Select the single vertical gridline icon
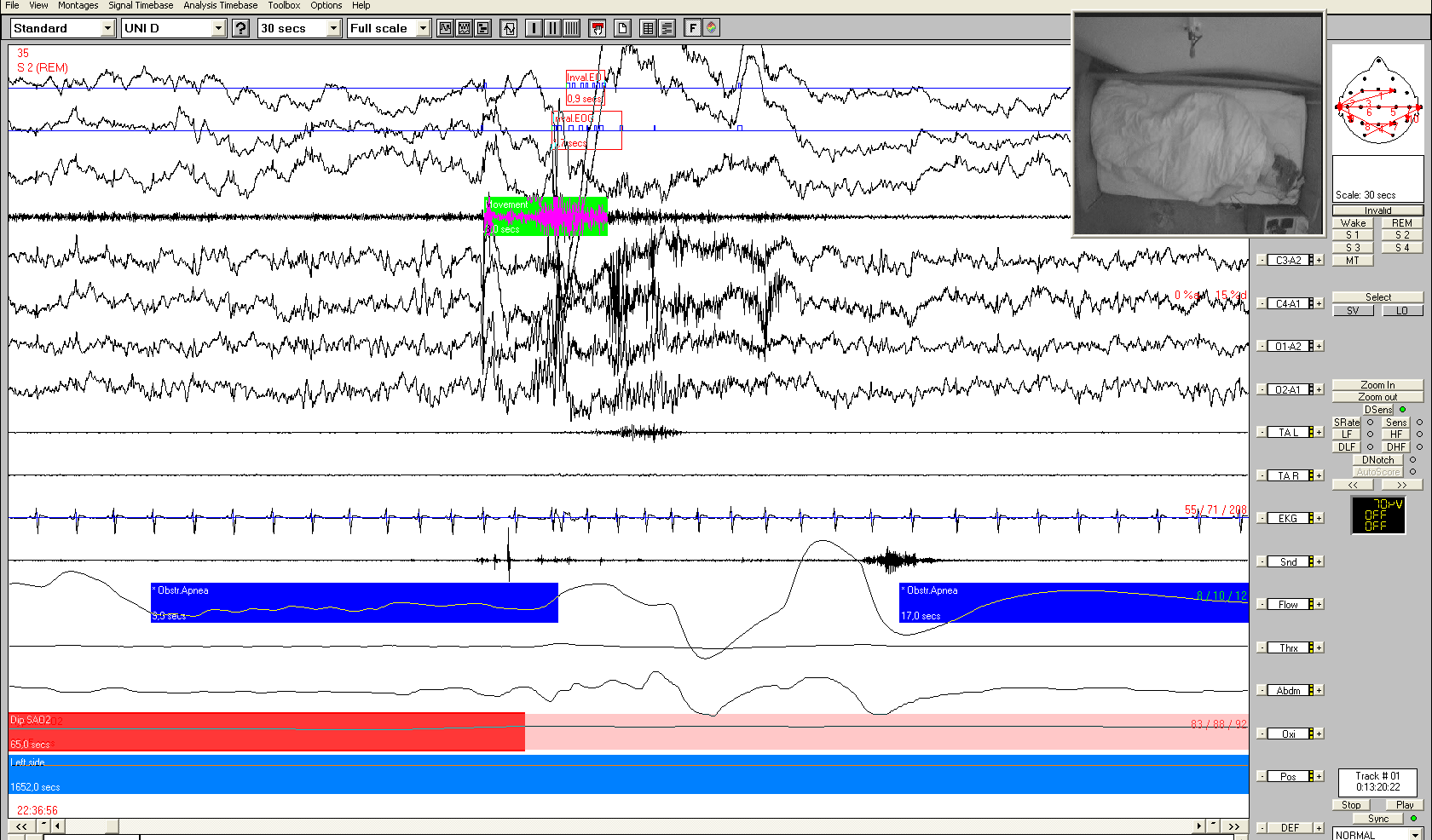This screenshot has height=840, width=1432. (x=534, y=28)
